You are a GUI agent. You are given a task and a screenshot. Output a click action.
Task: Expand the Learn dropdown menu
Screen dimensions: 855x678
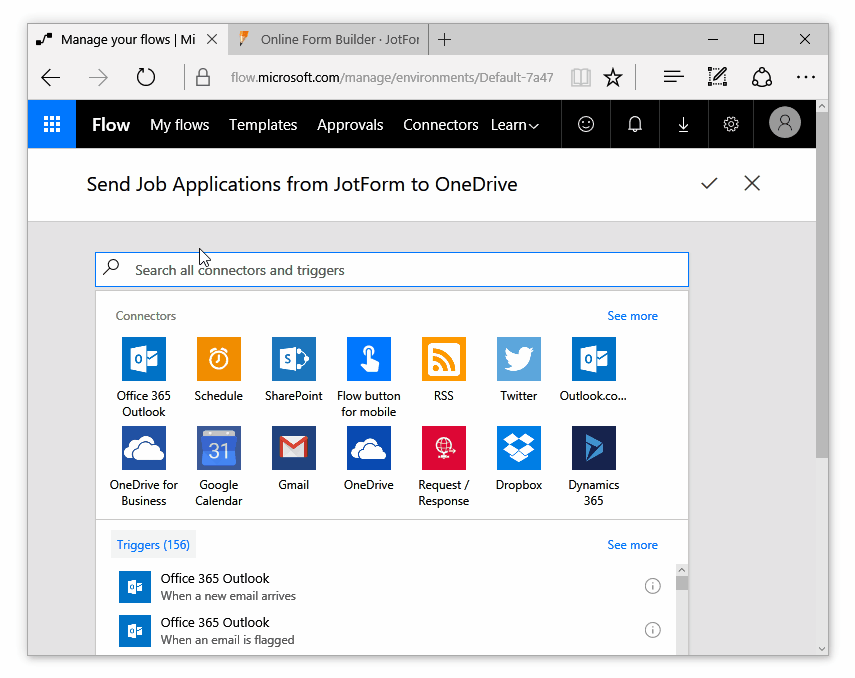(514, 125)
